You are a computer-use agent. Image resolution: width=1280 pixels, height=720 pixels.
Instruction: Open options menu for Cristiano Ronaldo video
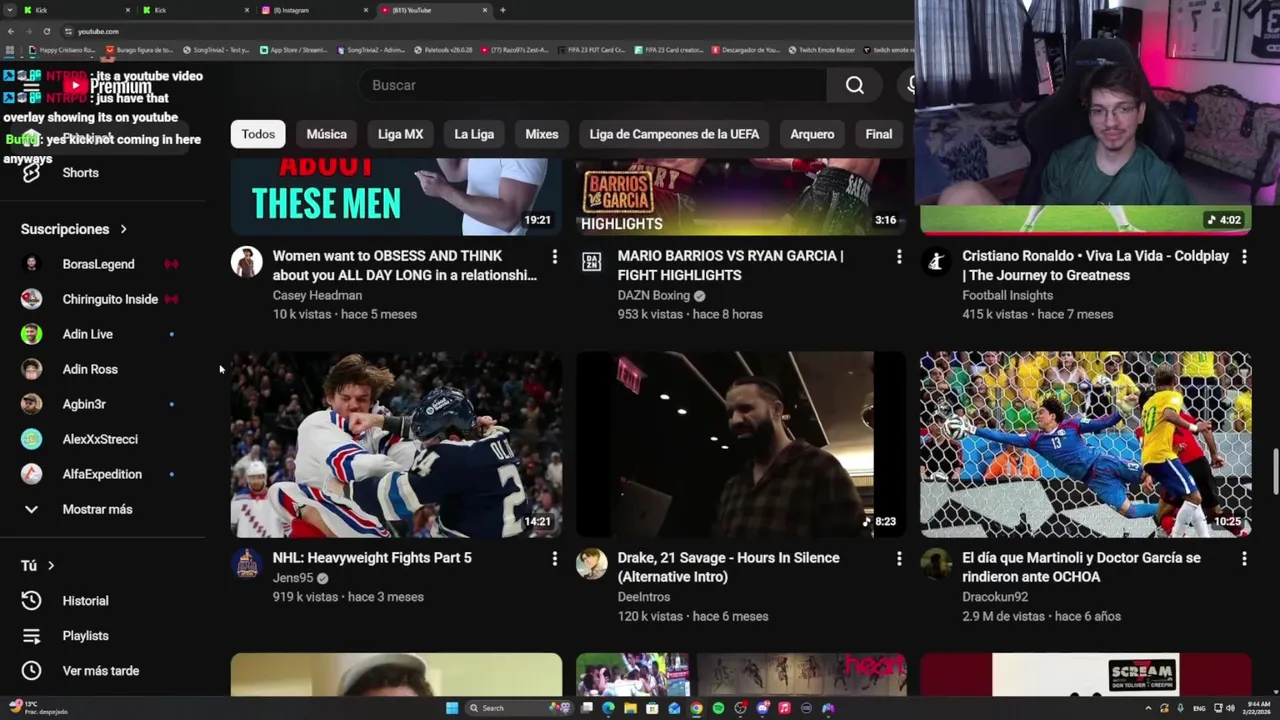coord(1244,257)
